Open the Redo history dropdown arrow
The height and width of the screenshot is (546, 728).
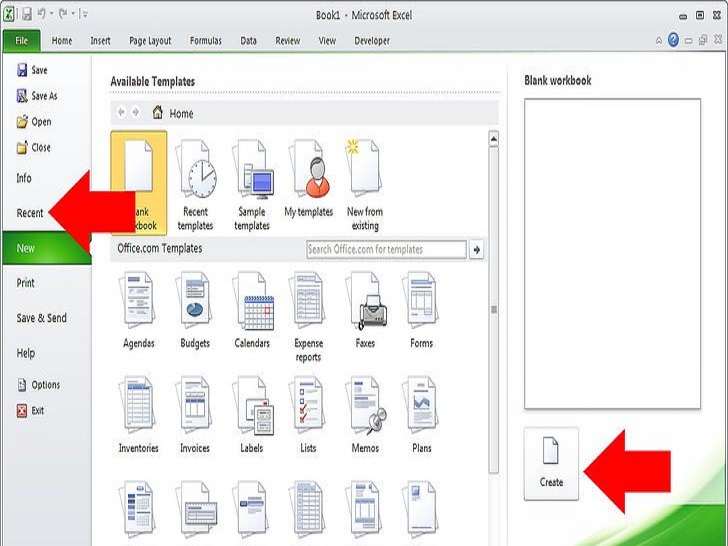pos(73,14)
